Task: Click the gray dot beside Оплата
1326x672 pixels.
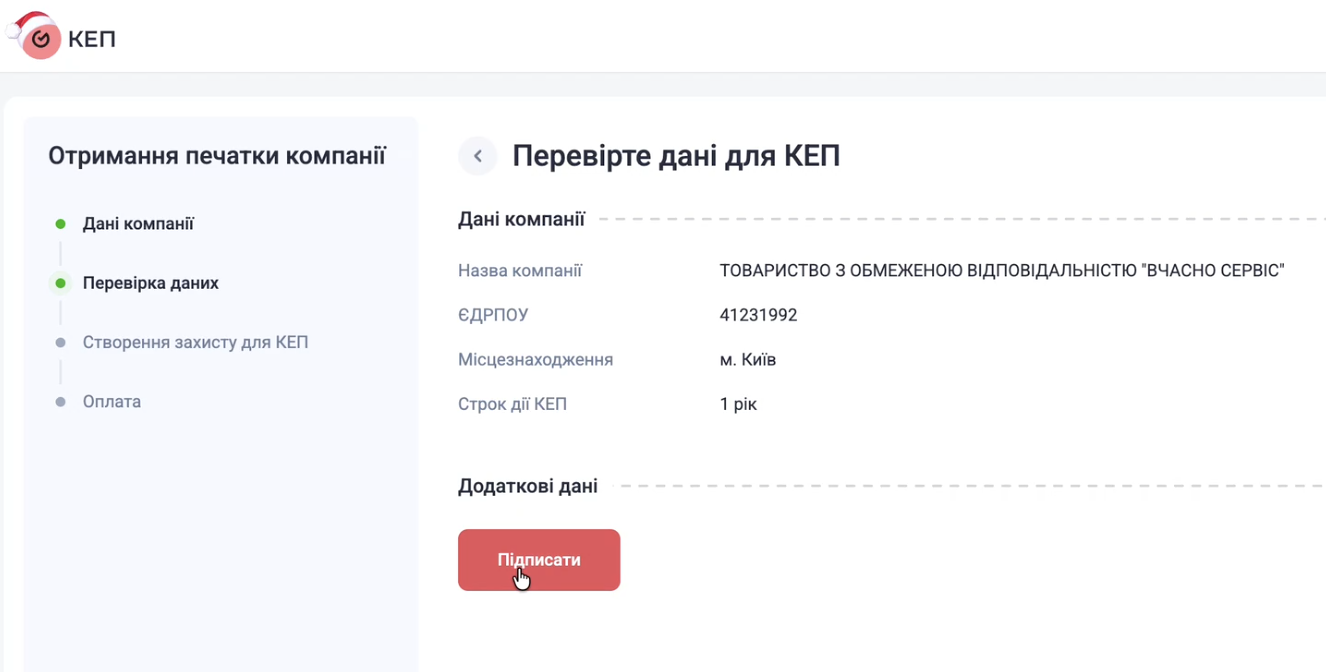Action: (60, 401)
